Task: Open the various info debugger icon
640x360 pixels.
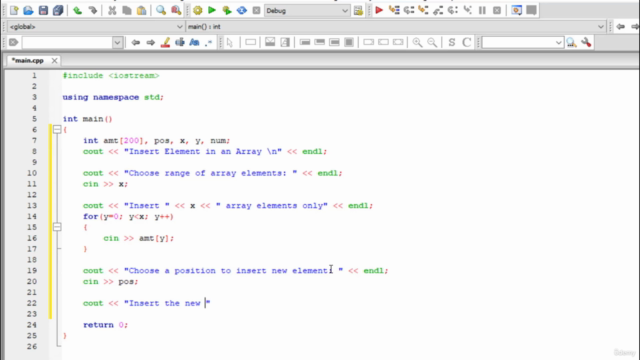Action: [531, 10]
